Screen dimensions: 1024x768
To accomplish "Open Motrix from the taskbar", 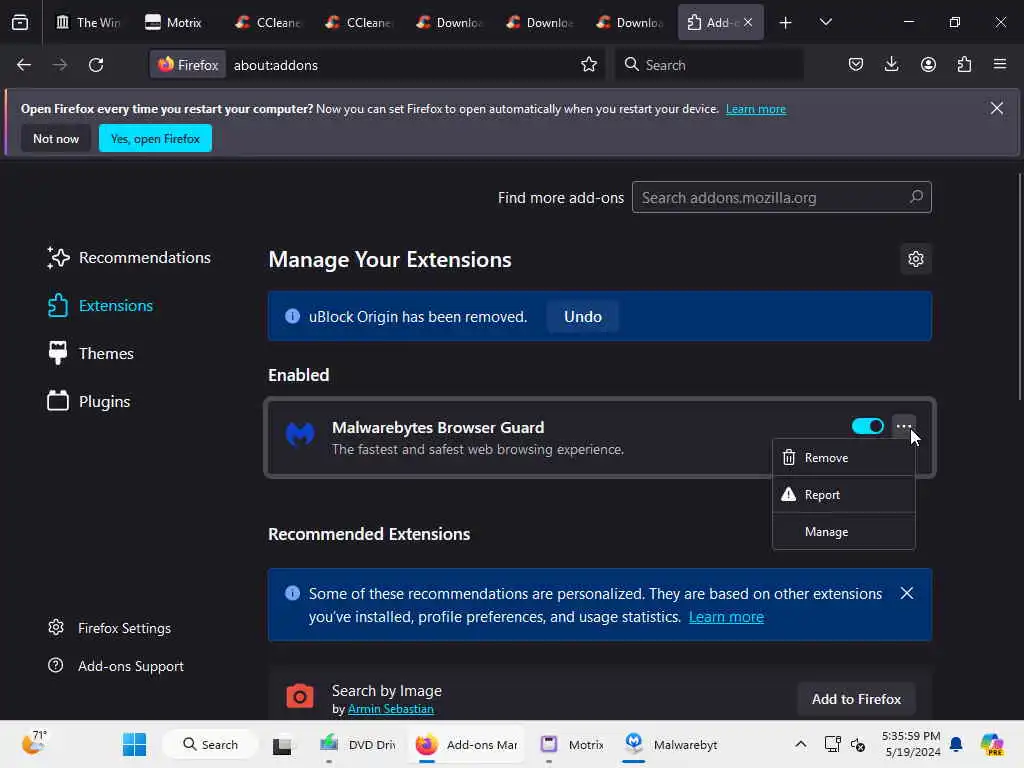I will pos(572,744).
